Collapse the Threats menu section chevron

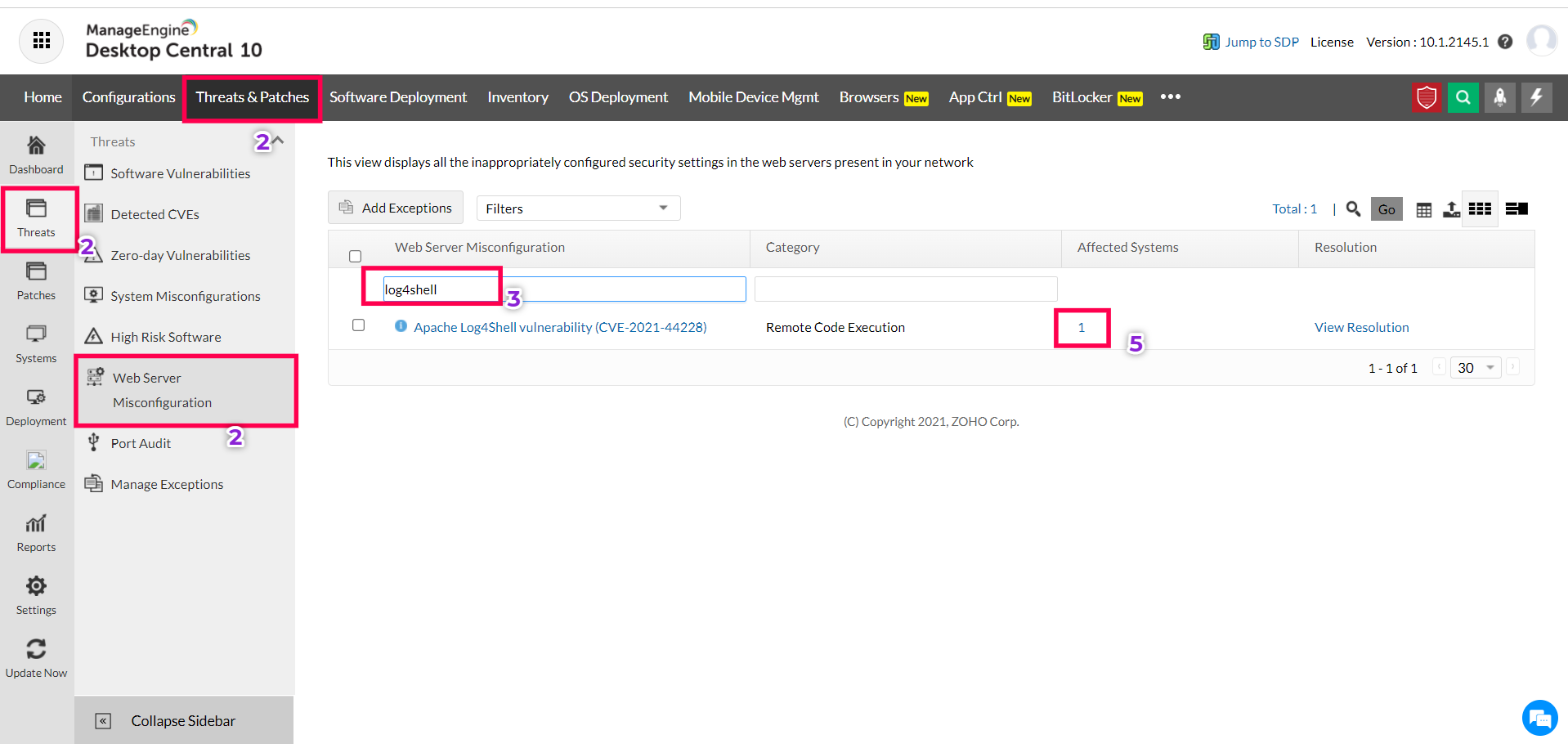click(x=278, y=141)
